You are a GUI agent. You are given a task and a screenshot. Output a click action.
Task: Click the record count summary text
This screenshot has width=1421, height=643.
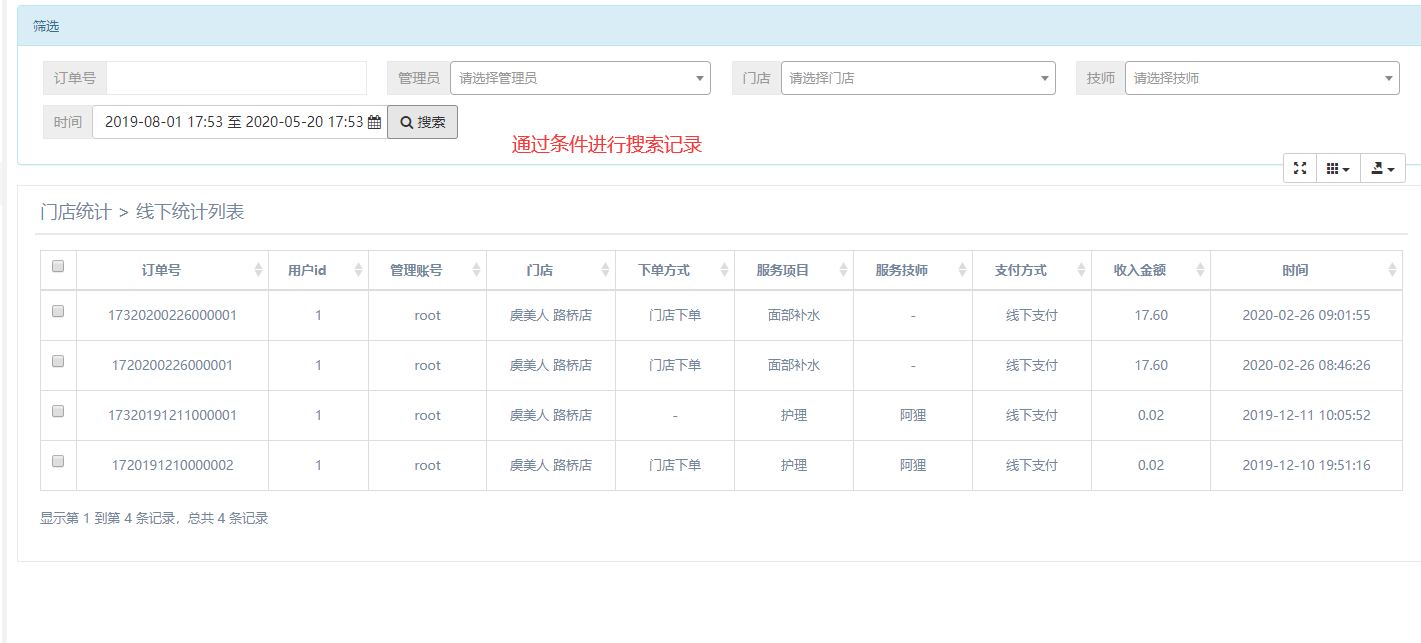click(154, 518)
